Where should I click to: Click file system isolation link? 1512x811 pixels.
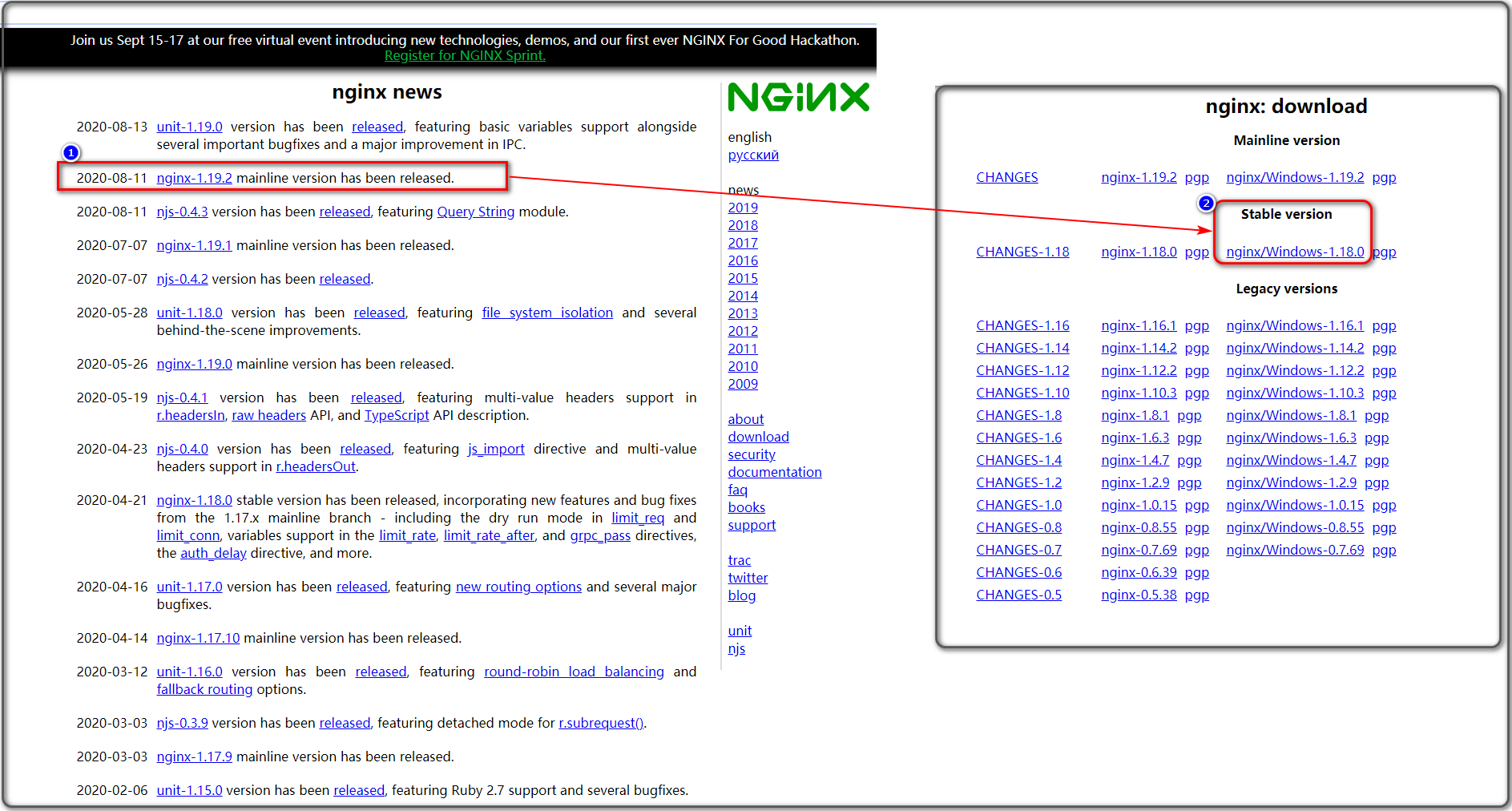pyautogui.click(x=547, y=313)
